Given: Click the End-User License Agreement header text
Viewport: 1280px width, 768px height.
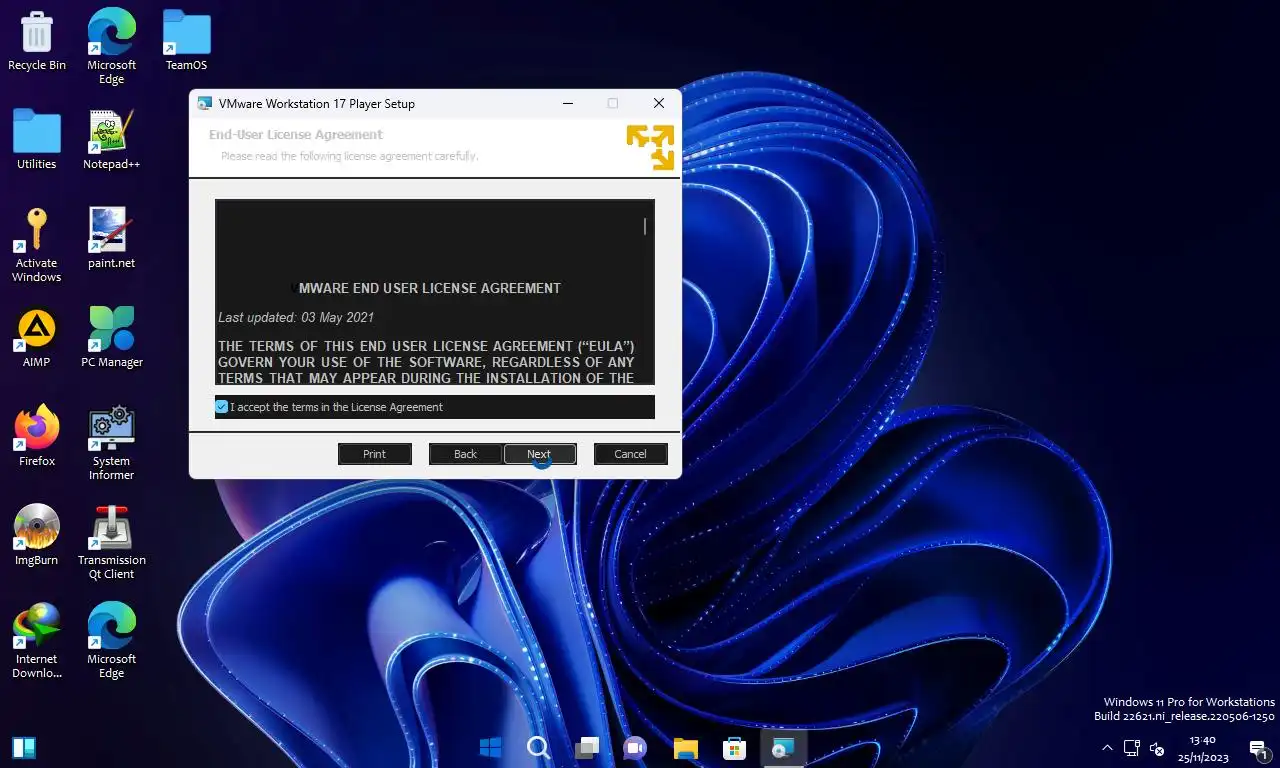Looking at the screenshot, I should click(x=296, y=134).
